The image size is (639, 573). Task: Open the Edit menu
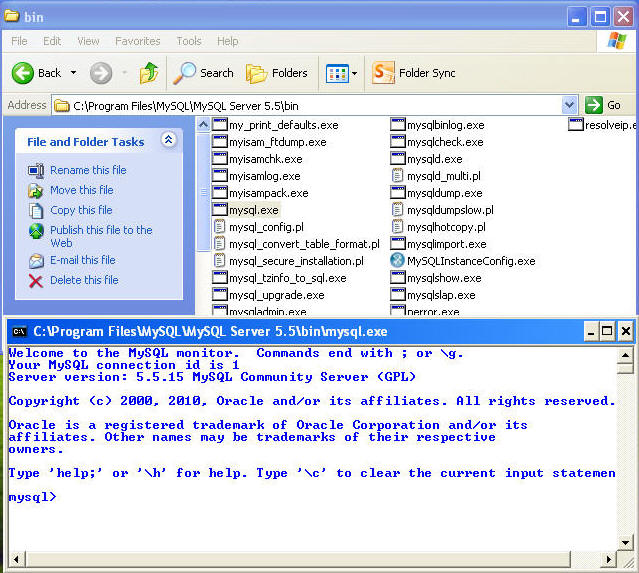click(x=52, y=41)
